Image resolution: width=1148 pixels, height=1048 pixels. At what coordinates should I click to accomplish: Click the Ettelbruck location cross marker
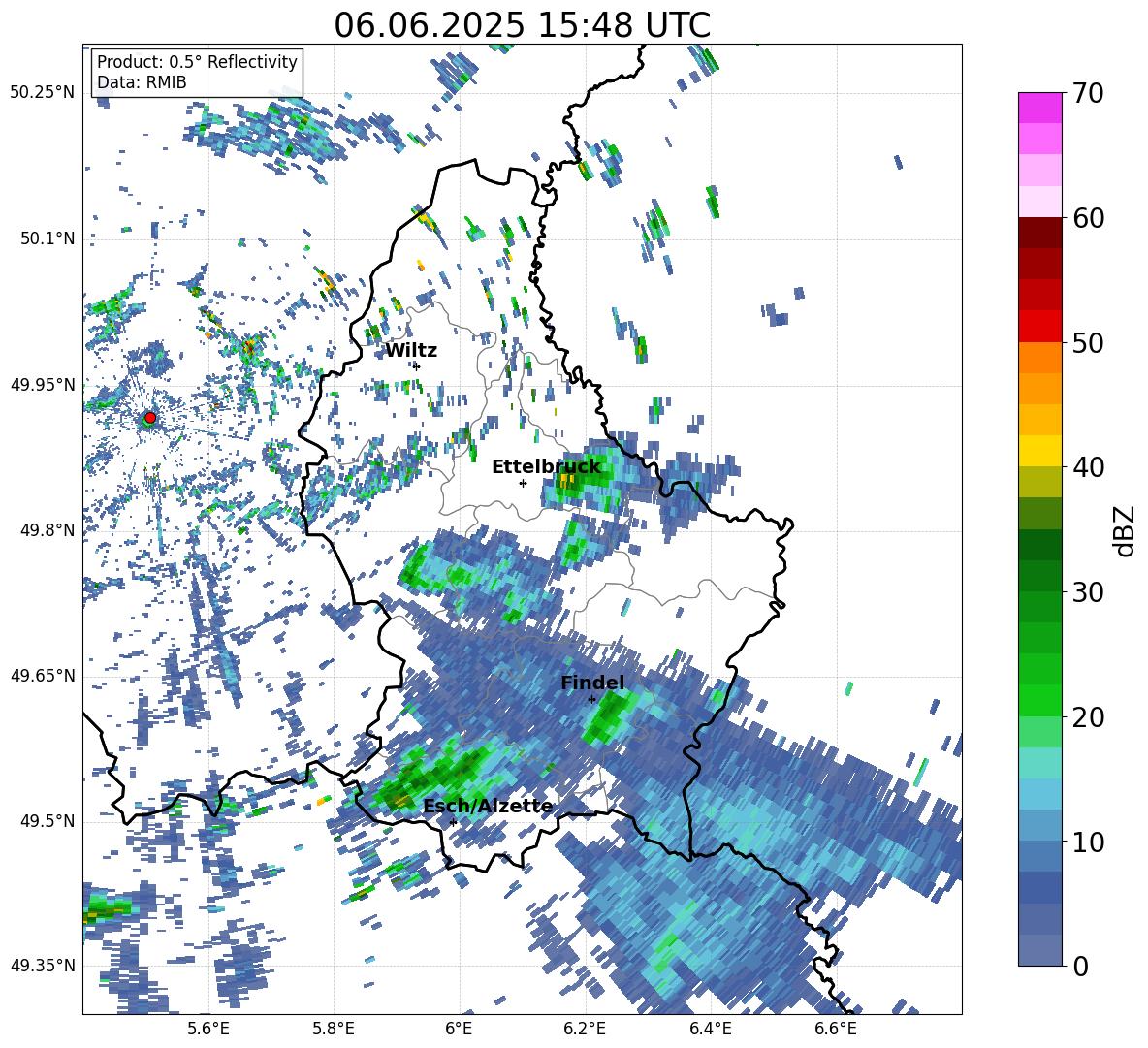tap(523, 483)
